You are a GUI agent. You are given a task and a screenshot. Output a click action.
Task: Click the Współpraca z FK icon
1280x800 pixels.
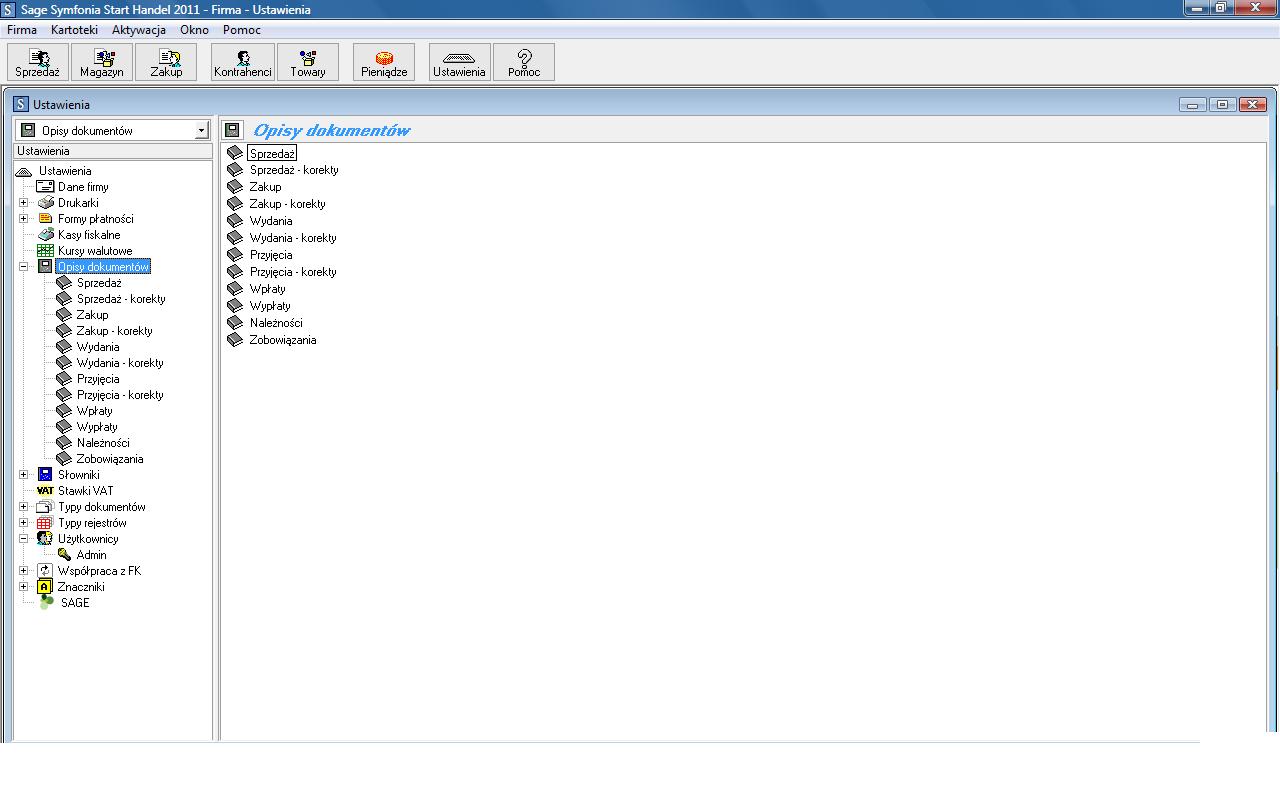point(45,571)
